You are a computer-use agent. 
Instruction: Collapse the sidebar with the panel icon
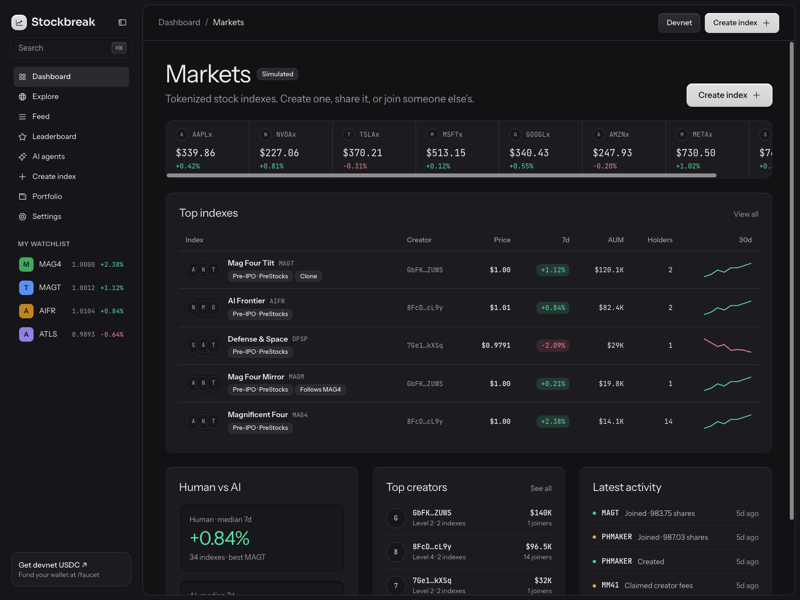(x=122, y=22)
